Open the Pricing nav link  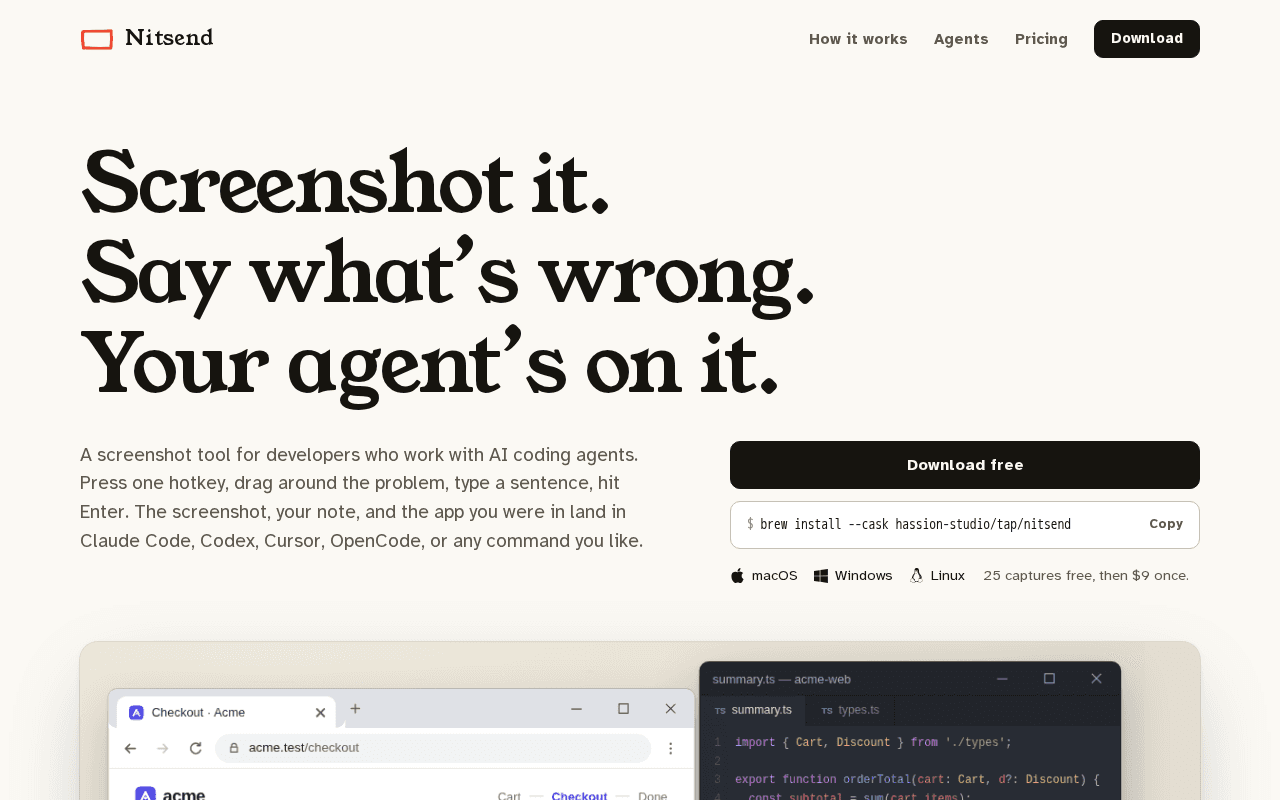pyautogui.click(x=1041, y=39)
